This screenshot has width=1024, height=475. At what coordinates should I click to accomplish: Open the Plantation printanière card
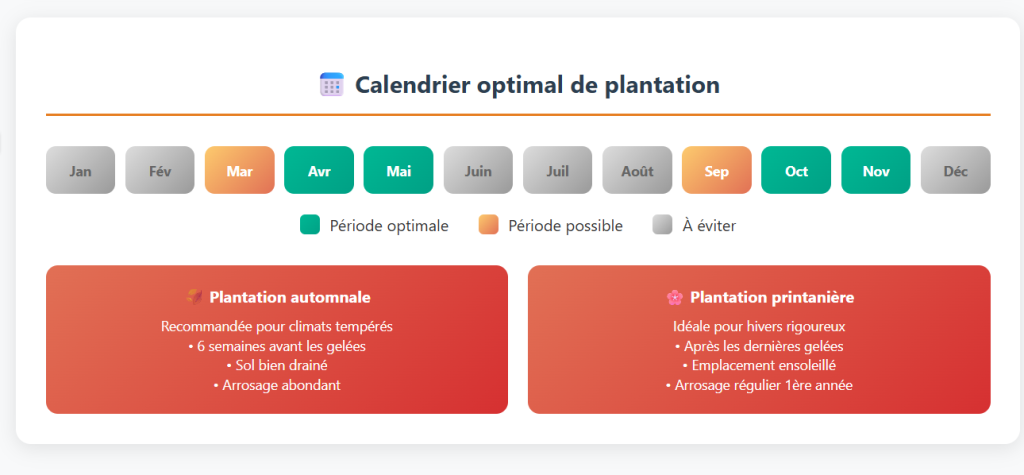[759, 339]
